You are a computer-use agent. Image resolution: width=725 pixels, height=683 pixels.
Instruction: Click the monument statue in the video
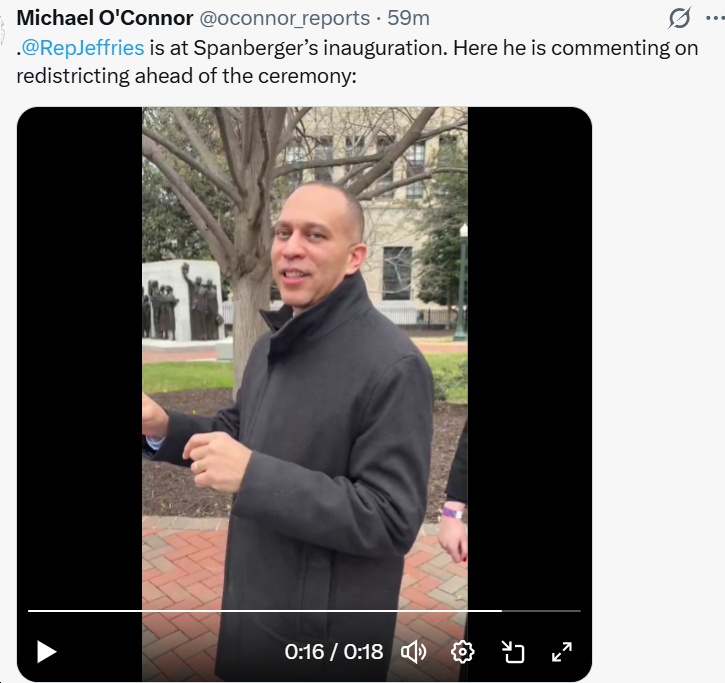coord(184,301)
